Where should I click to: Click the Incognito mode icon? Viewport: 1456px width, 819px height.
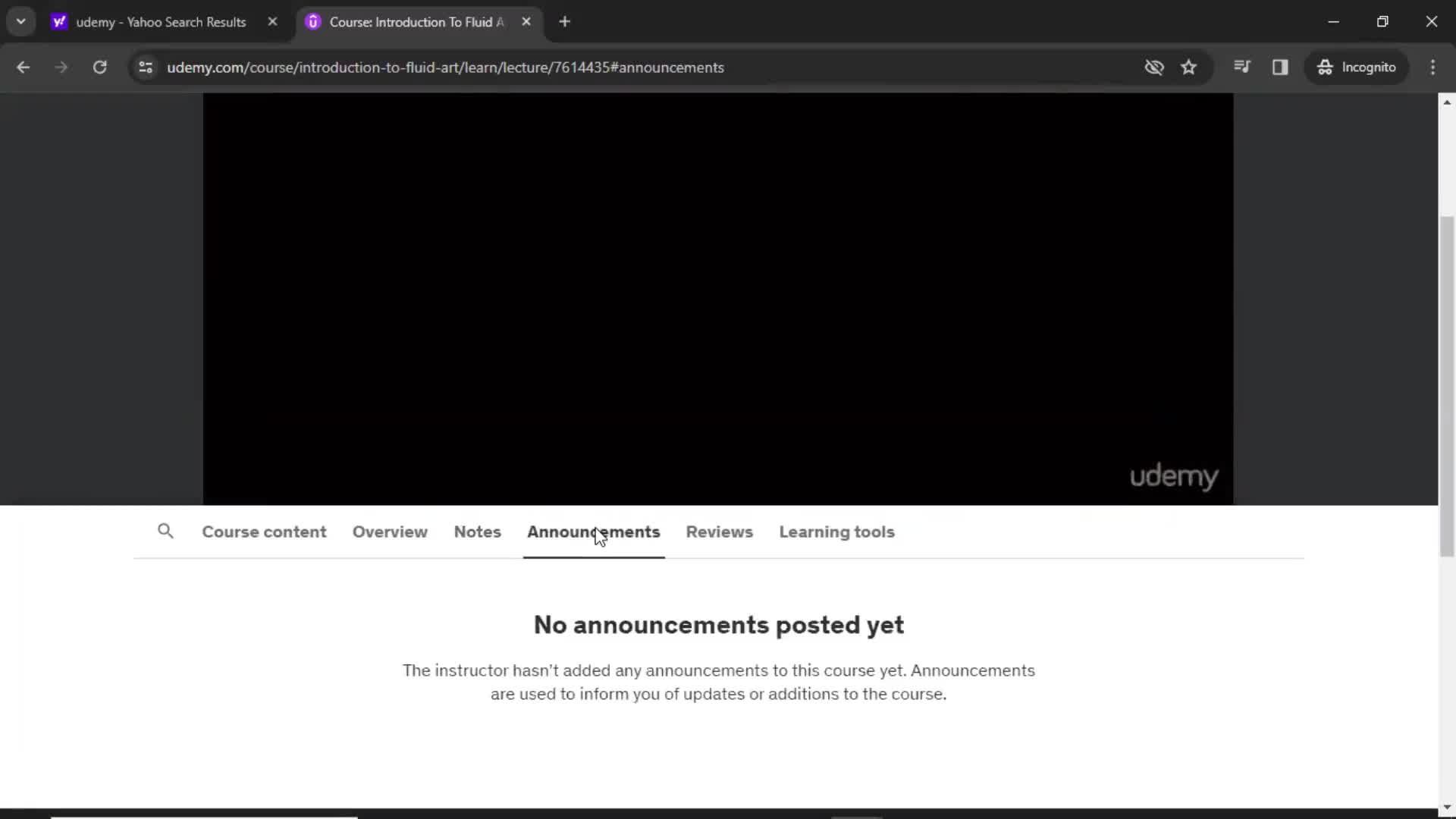(x=1325, y=67)
